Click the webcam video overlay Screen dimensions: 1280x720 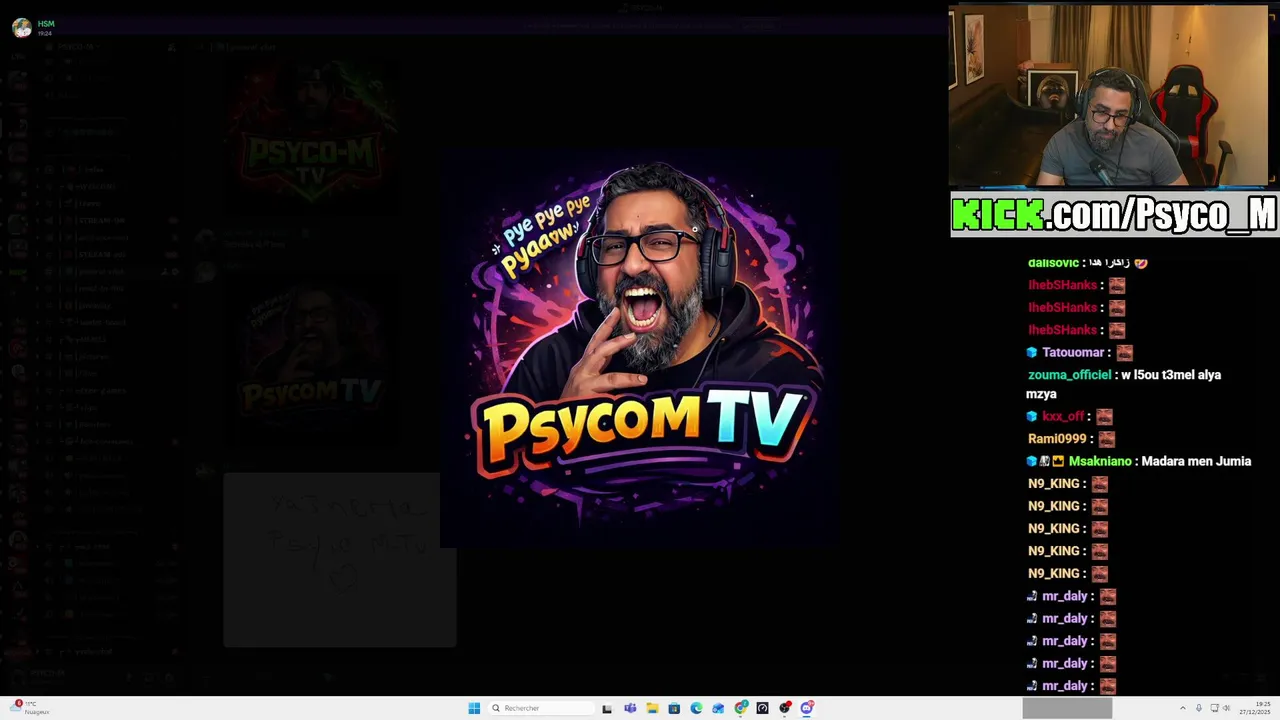1108,96
